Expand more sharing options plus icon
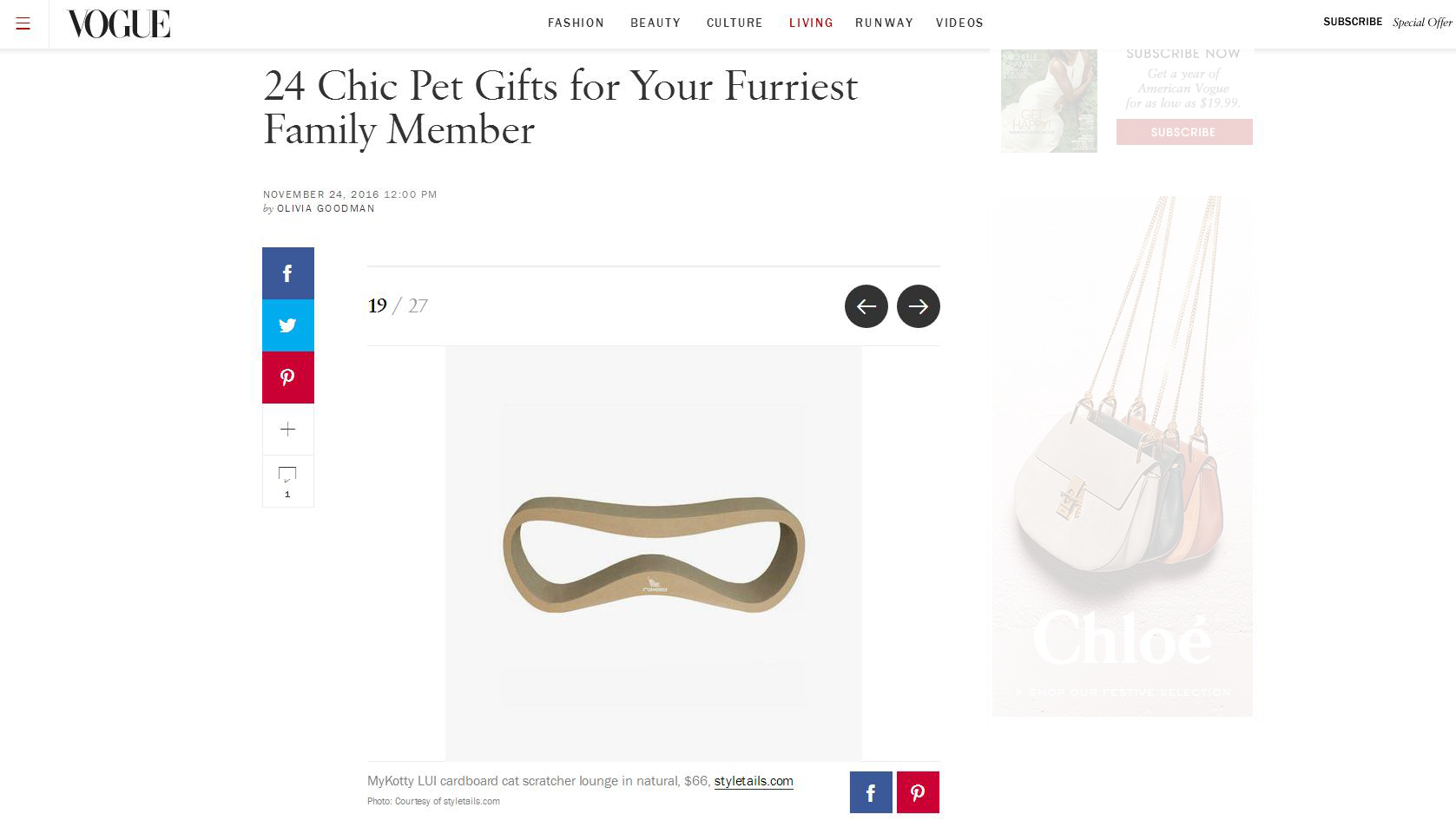 click(288, 430)
